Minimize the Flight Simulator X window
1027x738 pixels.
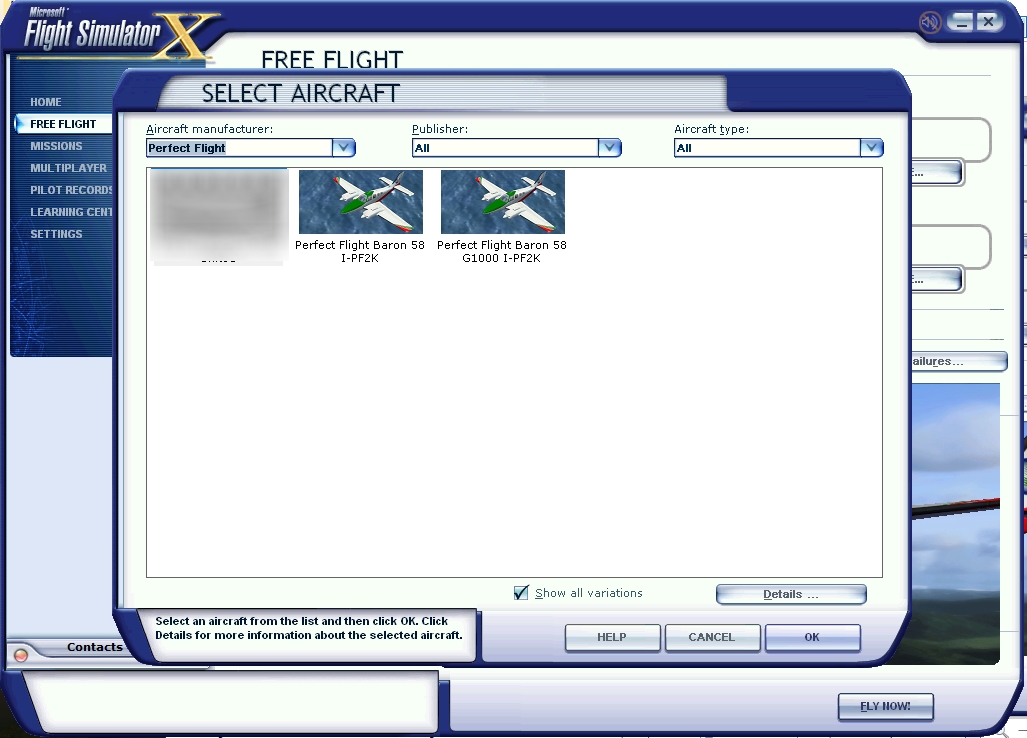[962, 22]
